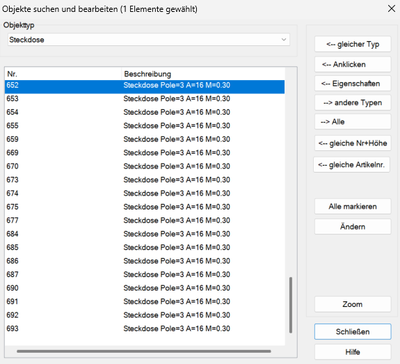Select list row number 653

pos(145,99)
